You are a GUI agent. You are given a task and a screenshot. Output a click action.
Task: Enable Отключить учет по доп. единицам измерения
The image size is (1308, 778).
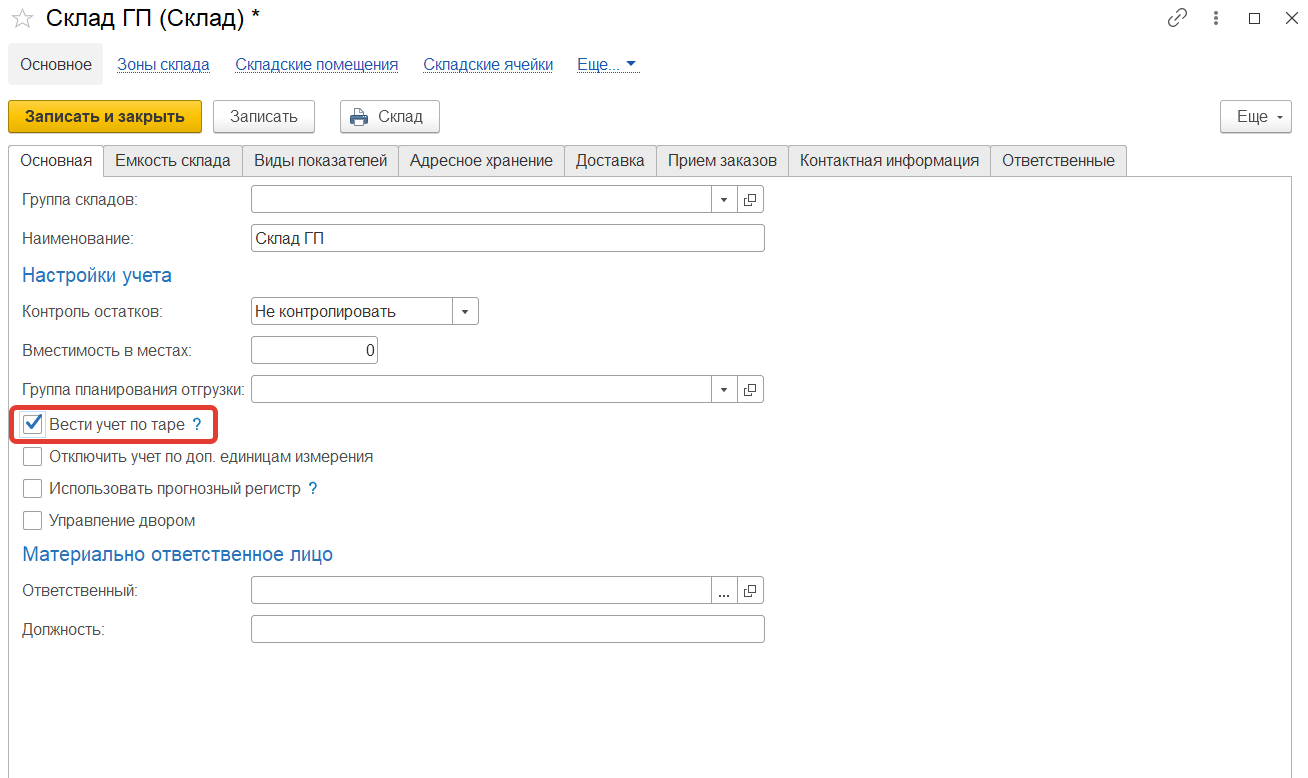pos(33,457)
